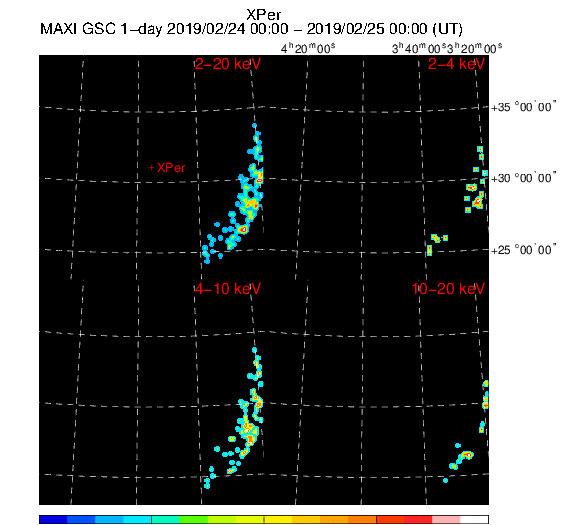This screenshot has height=525, width=570.
Task: Pick the pink segment of color bar
Action: (446, 519)
